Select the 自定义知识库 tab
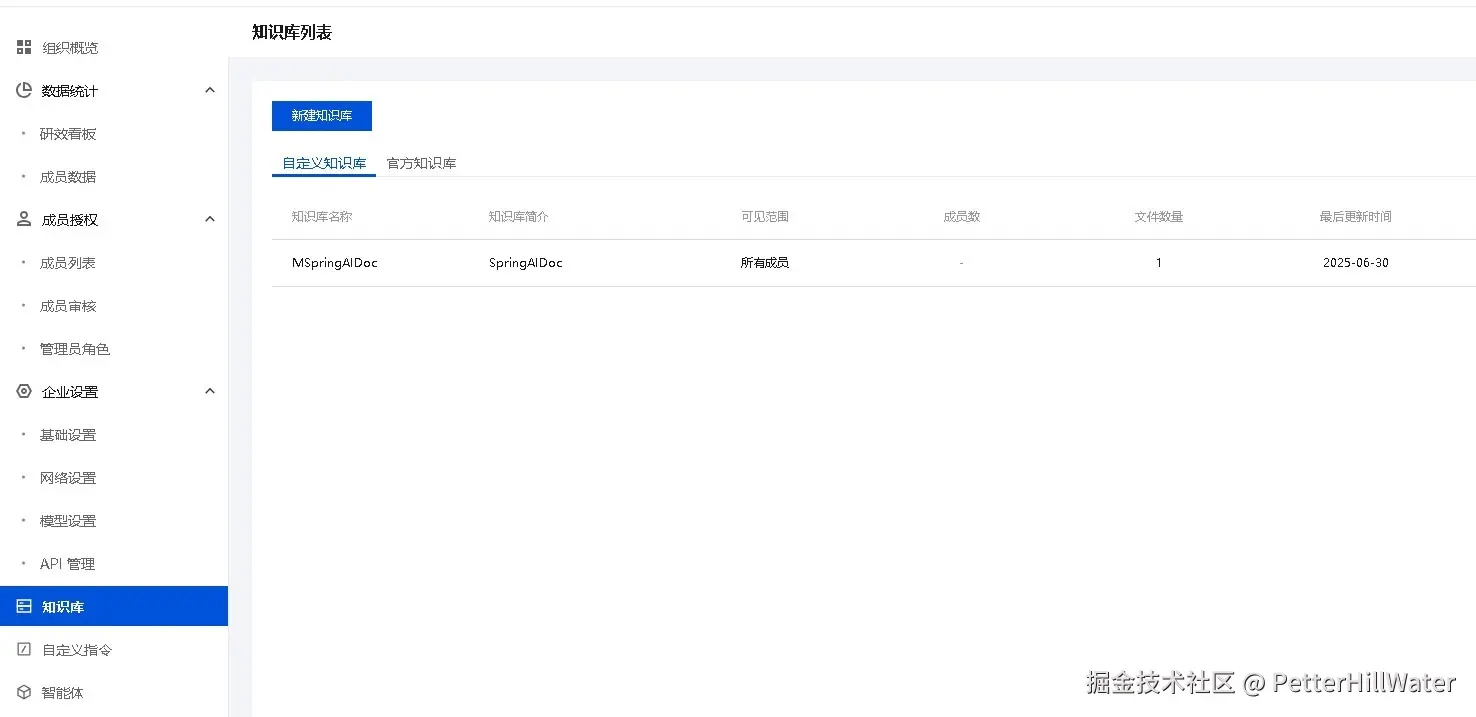Image resolution: width=1476 pixels, height=717 pixels. [323, 163]
